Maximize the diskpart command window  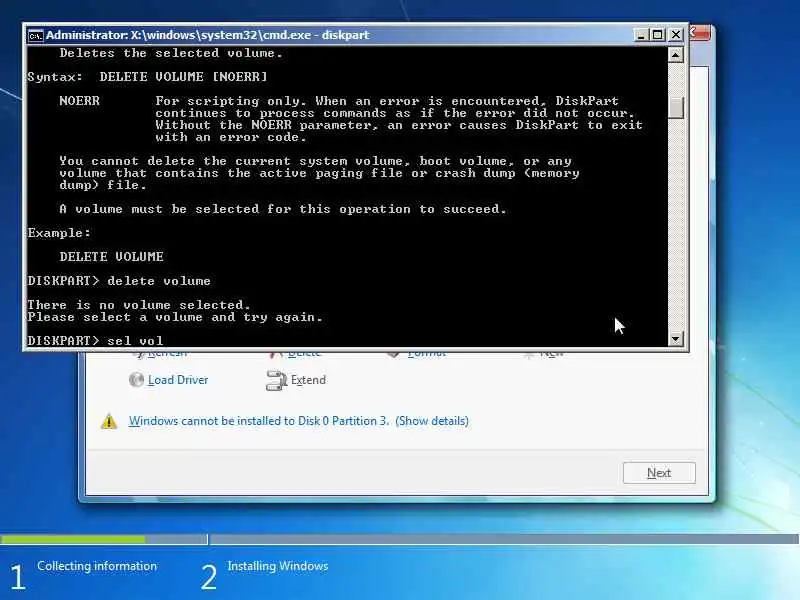(x=658, y=35)
